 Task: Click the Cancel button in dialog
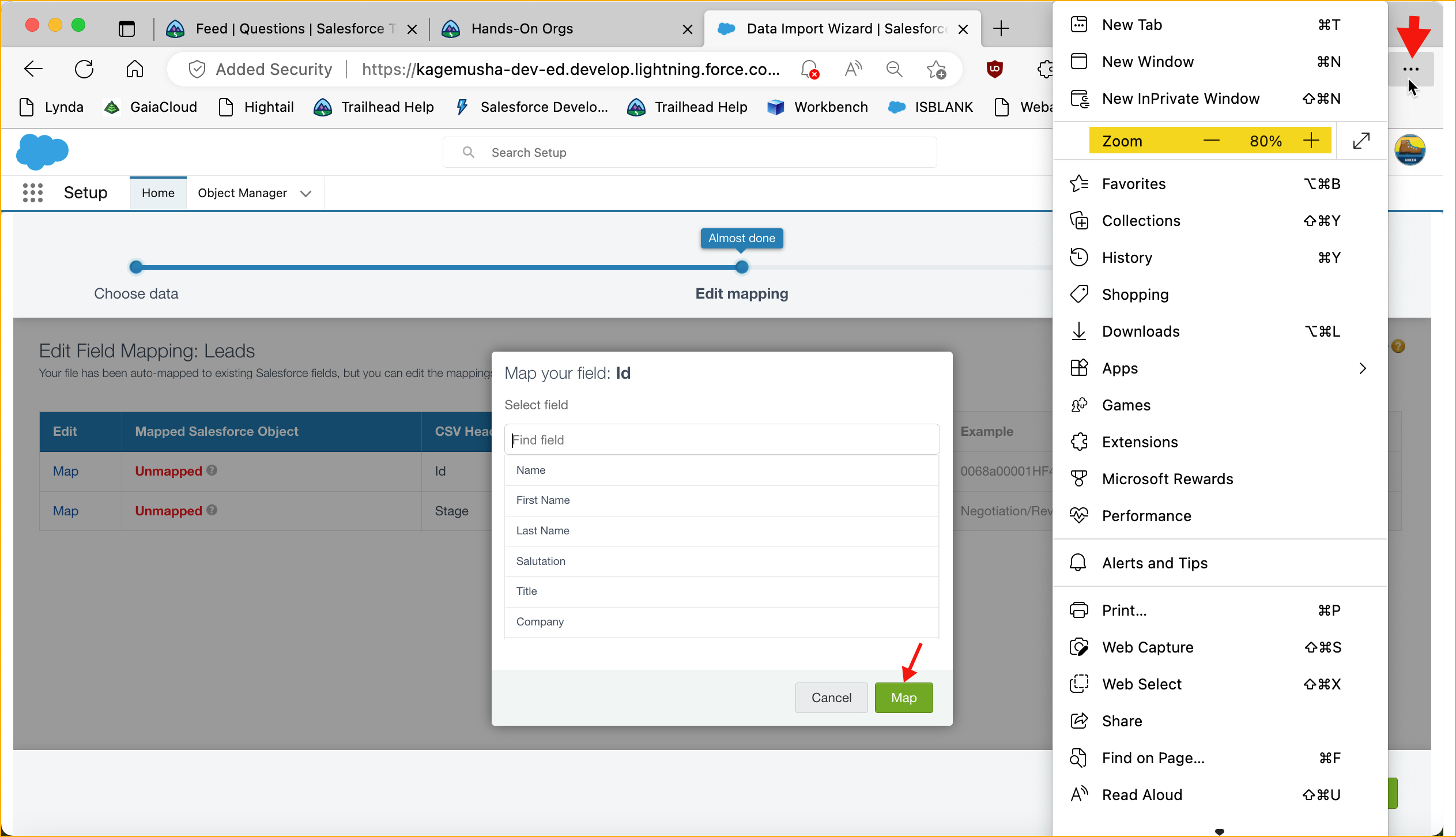pos(831,697)
